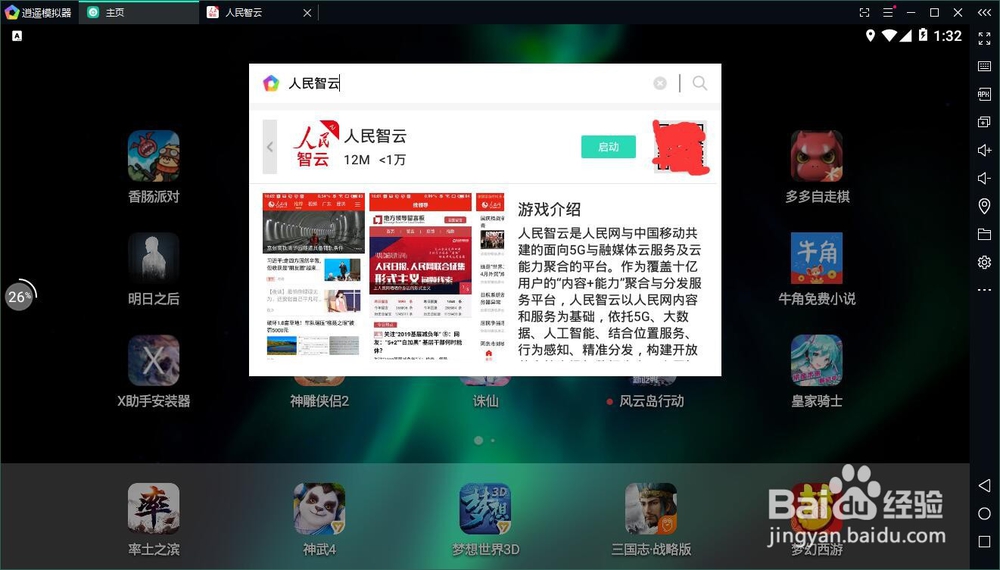The width and height of the screenshot is (1000, 570).
Task: Click the 诛仙 app label
Action: coord(485,401)
